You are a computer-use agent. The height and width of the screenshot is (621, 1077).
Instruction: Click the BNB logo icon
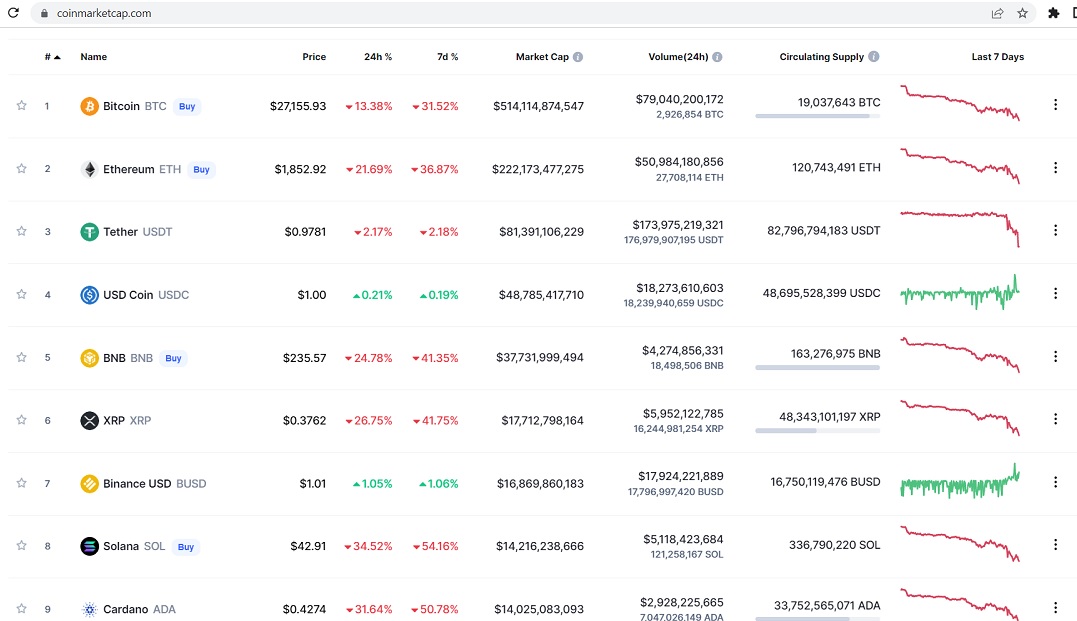[x=89, y=358]
